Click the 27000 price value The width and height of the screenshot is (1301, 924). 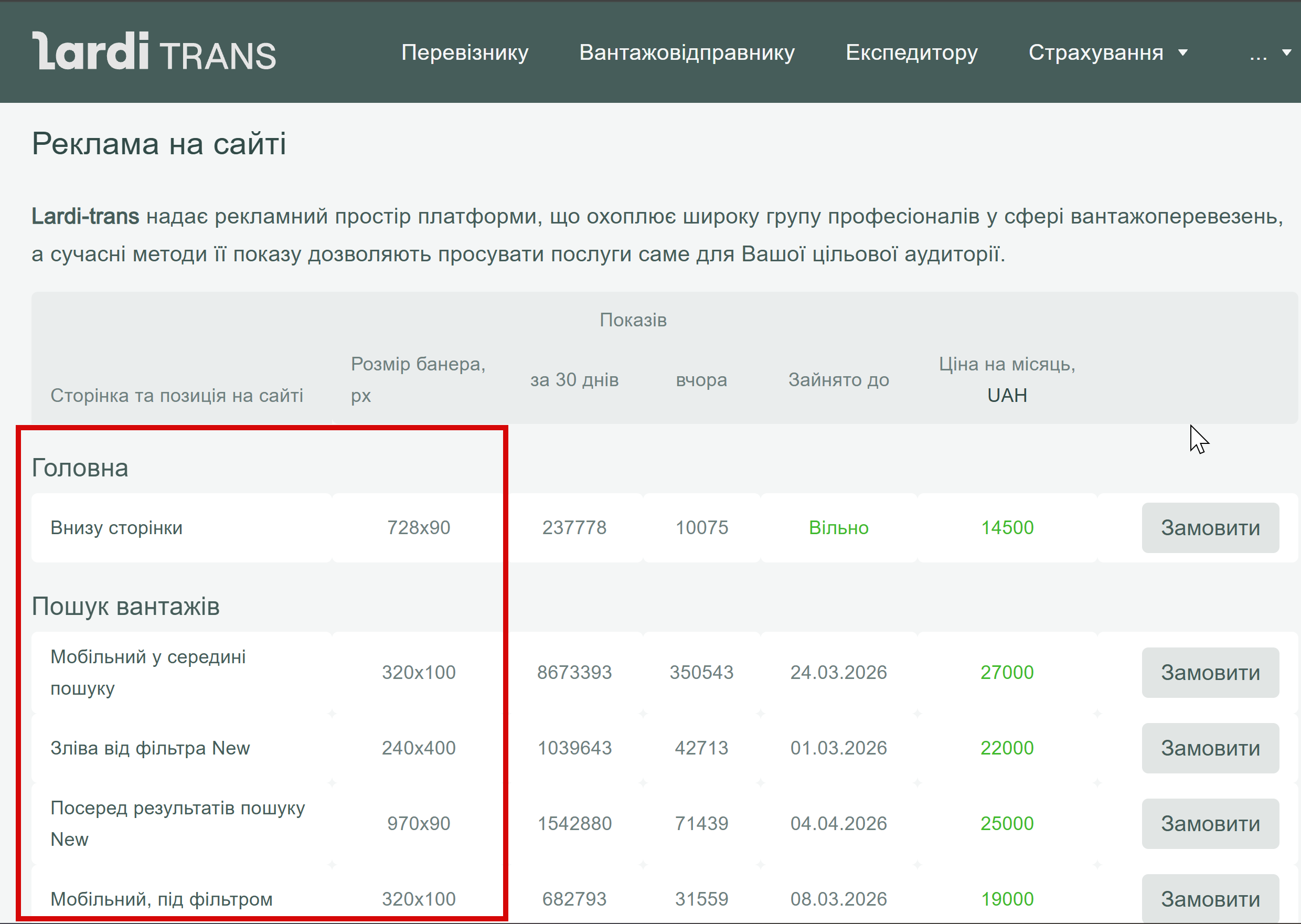[1007, 673]
